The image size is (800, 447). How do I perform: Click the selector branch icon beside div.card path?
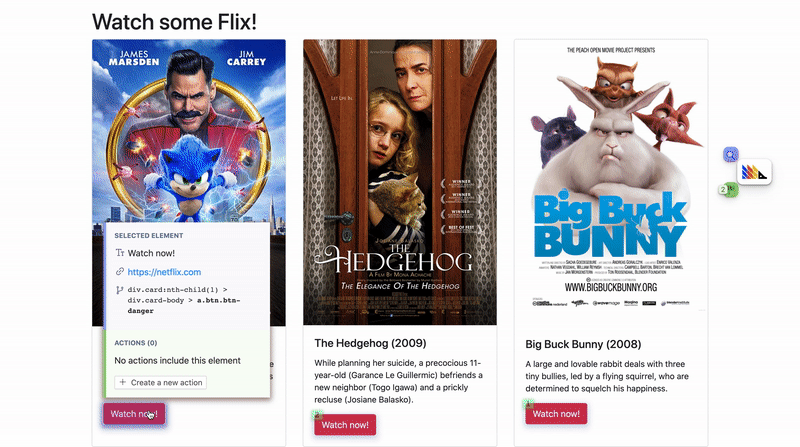coord(120,290)
